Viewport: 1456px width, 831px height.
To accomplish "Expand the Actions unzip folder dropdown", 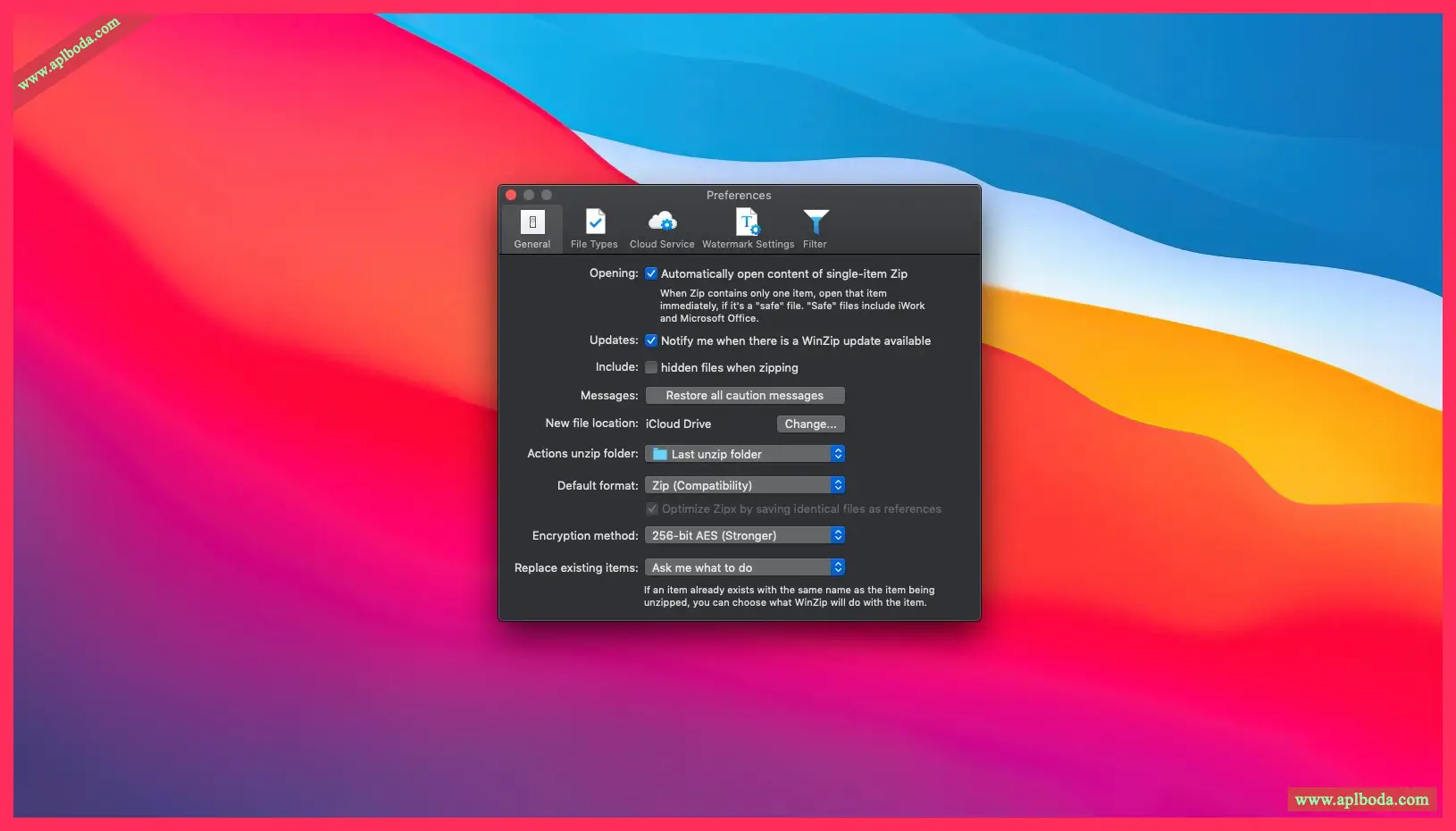I will pos(745,454).
